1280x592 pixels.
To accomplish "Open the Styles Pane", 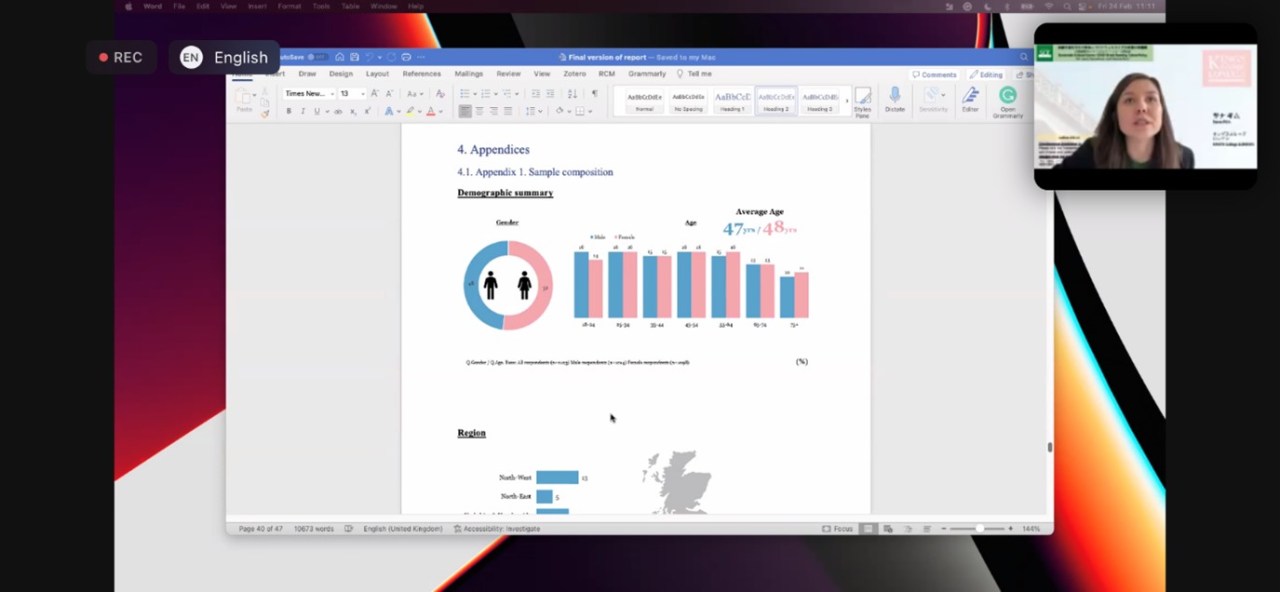I will click(862, 100).
